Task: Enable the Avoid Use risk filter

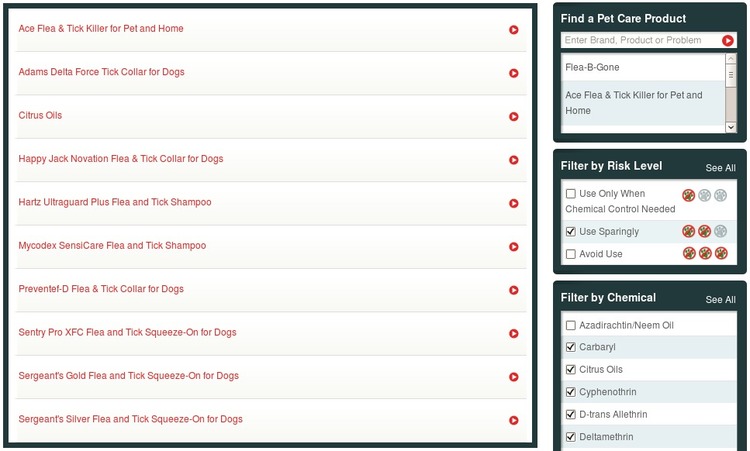Action: click(571, 254)
